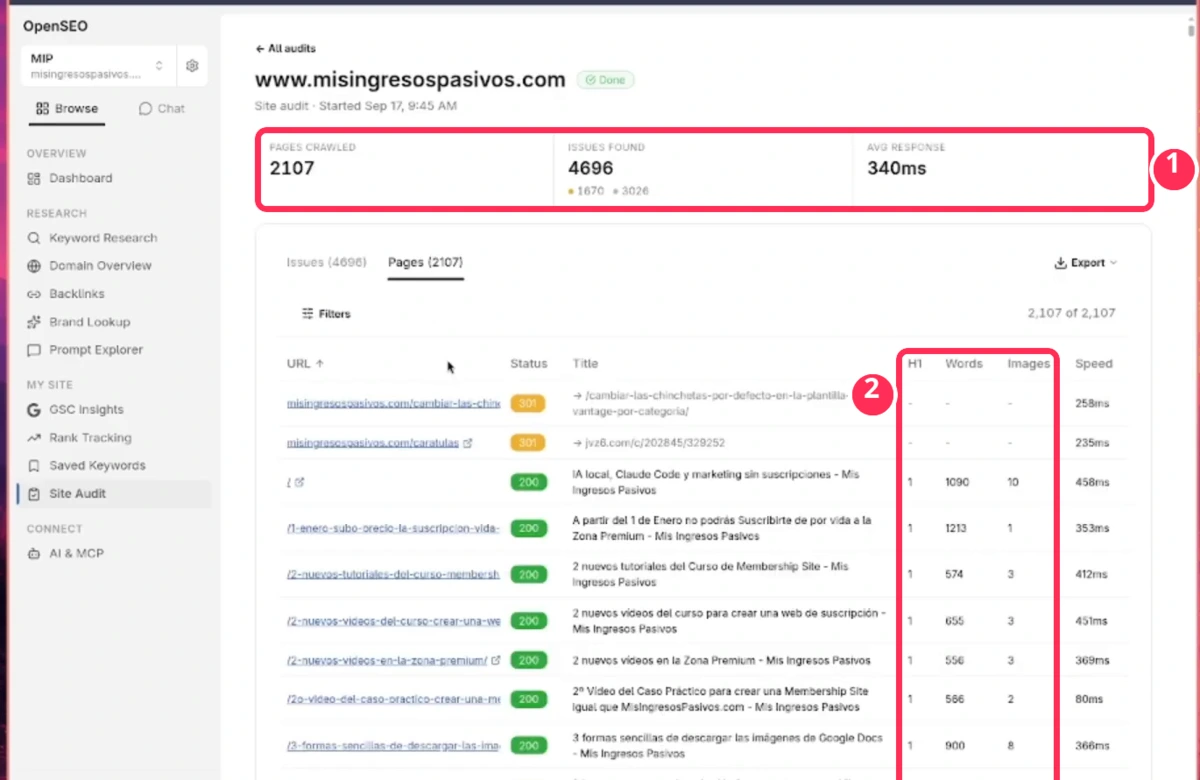1200x780 pixels.
Task: Click the Rank Tracking chart icon
Action: click(34, 437)
